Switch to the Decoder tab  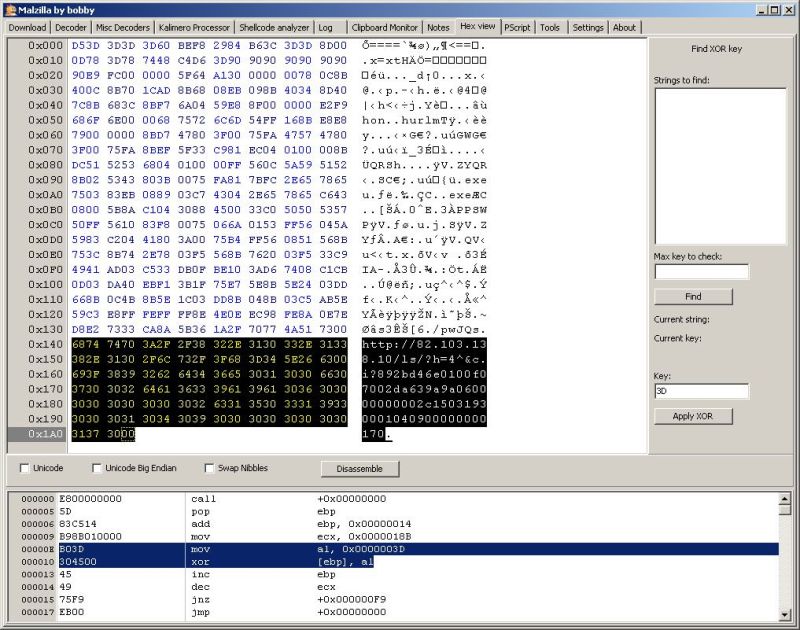pos(68,27)
